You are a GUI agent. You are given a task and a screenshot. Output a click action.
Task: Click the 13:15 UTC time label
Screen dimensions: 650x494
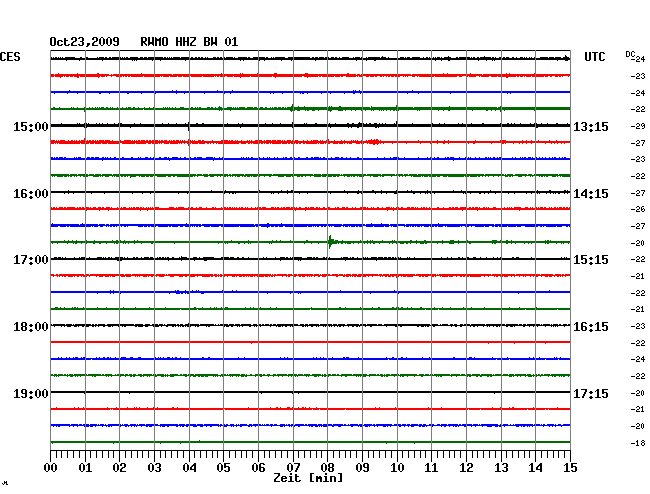tap(591, 126)
